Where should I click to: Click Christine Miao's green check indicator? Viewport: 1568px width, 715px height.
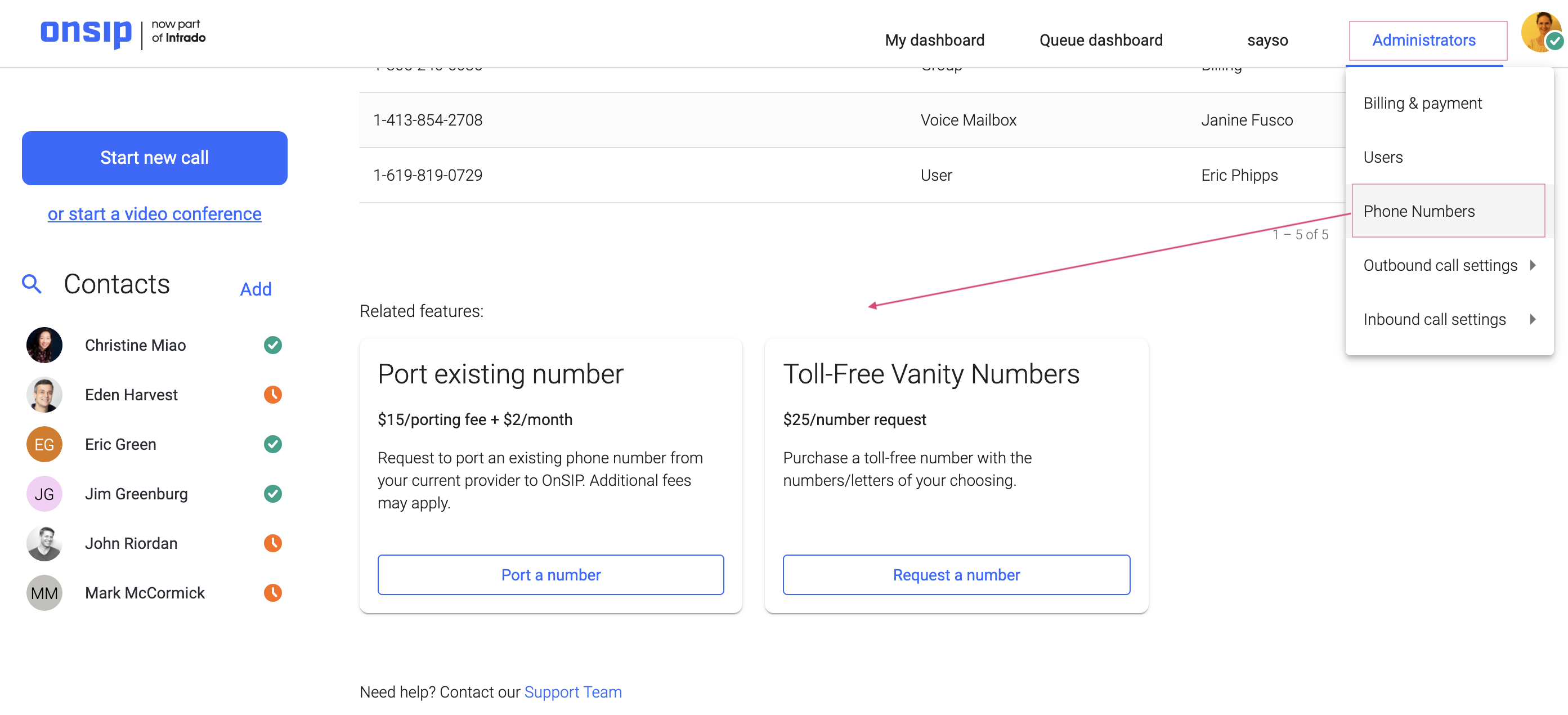[273, 345]
